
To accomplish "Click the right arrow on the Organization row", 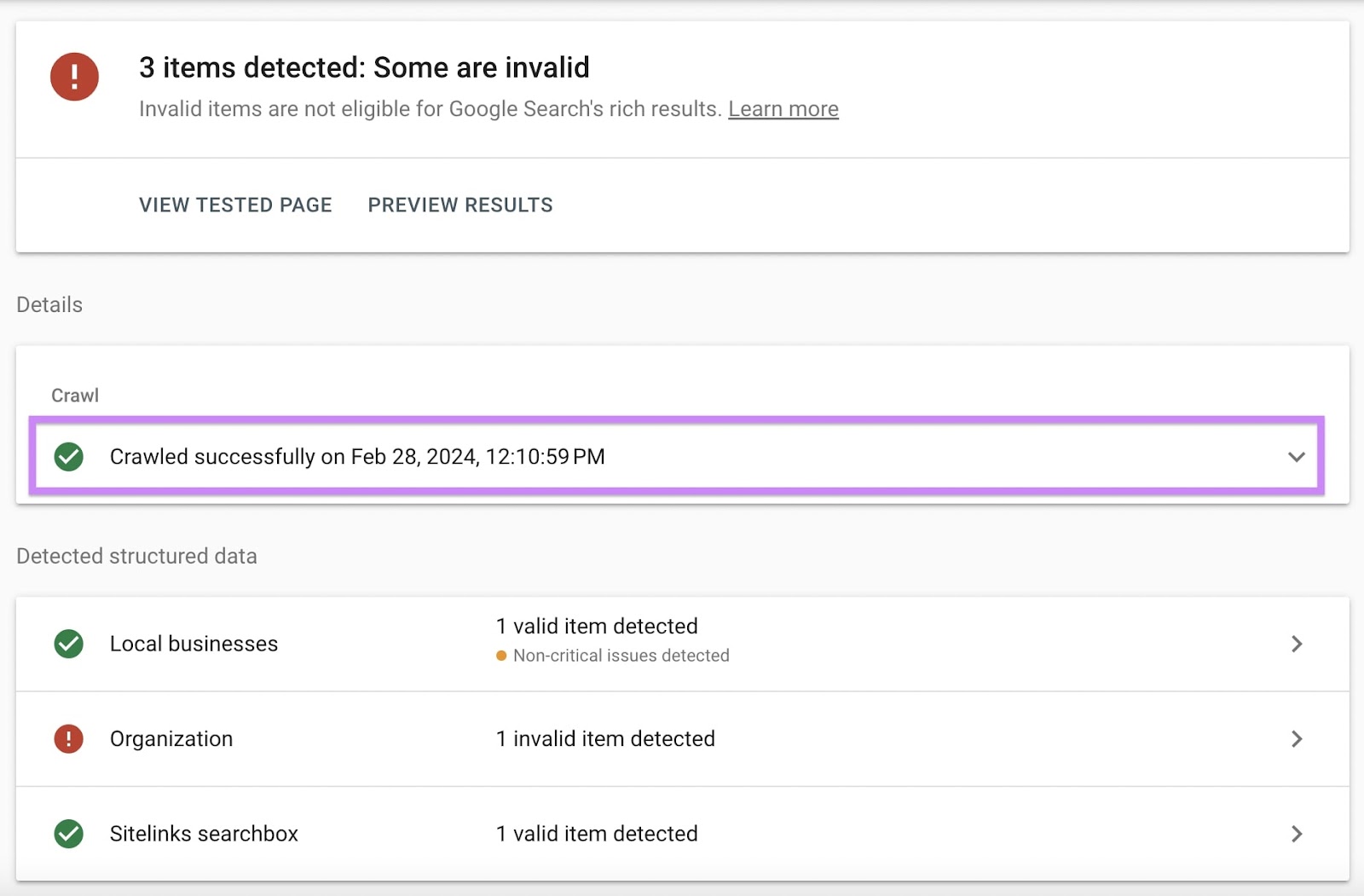I will [1298, 739].
